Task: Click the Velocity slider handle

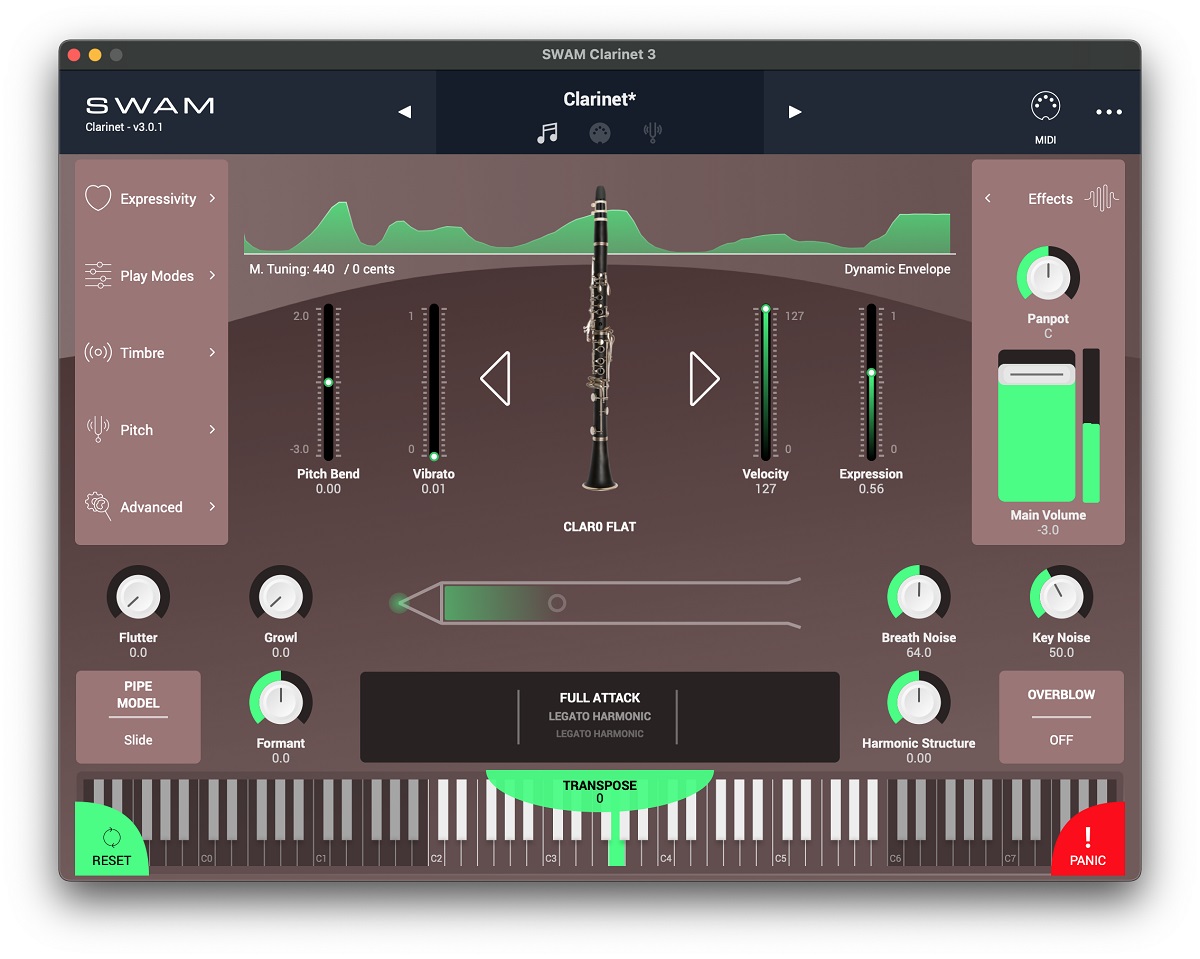Action: [x=766, y=310]
